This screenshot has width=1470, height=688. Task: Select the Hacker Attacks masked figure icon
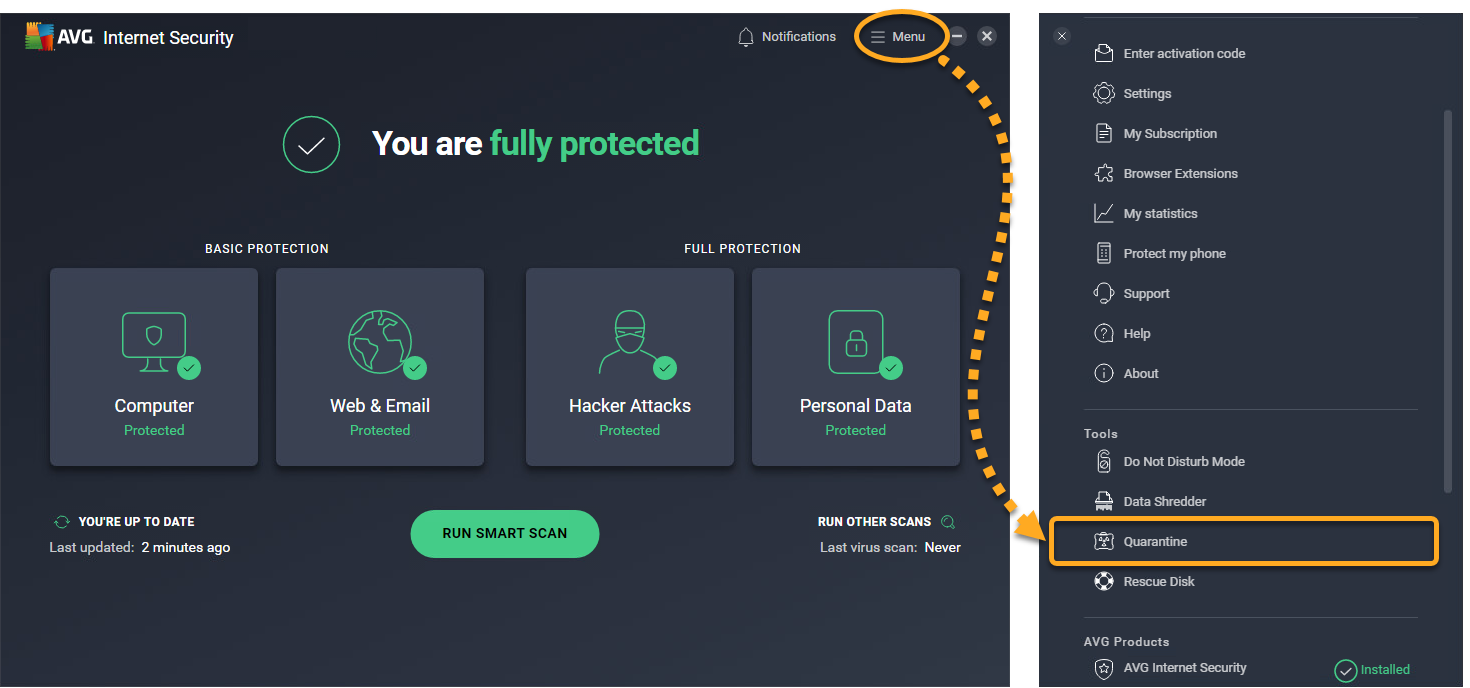click(x=629, y=340)
